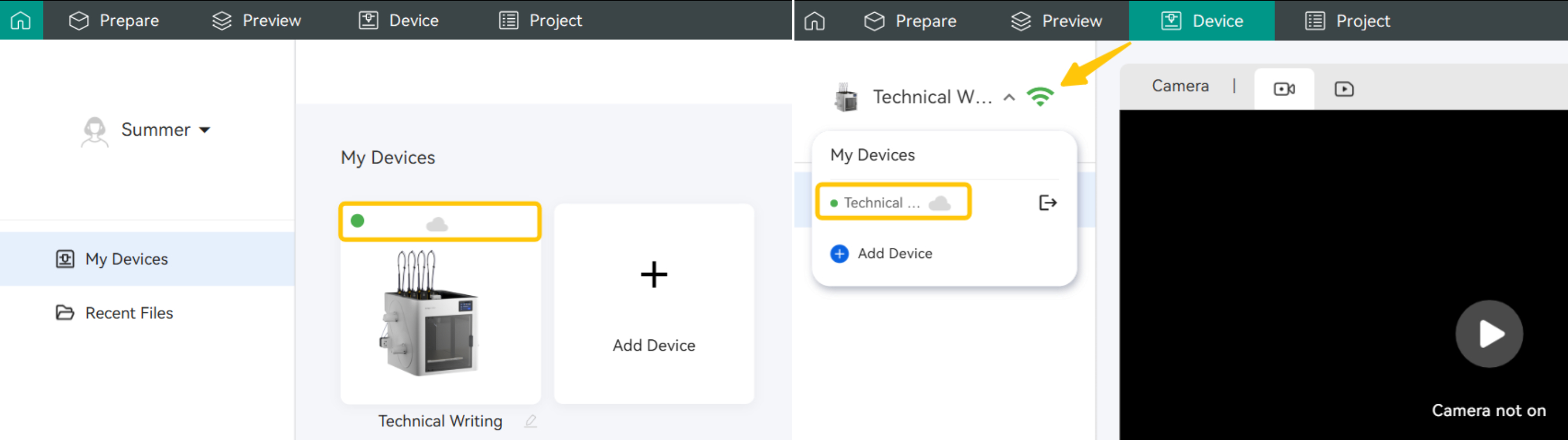The width and height of the screenshot is (1568, 440).
Task: Switch to the green highlighted Device tab
Action: coord(1202,21)
